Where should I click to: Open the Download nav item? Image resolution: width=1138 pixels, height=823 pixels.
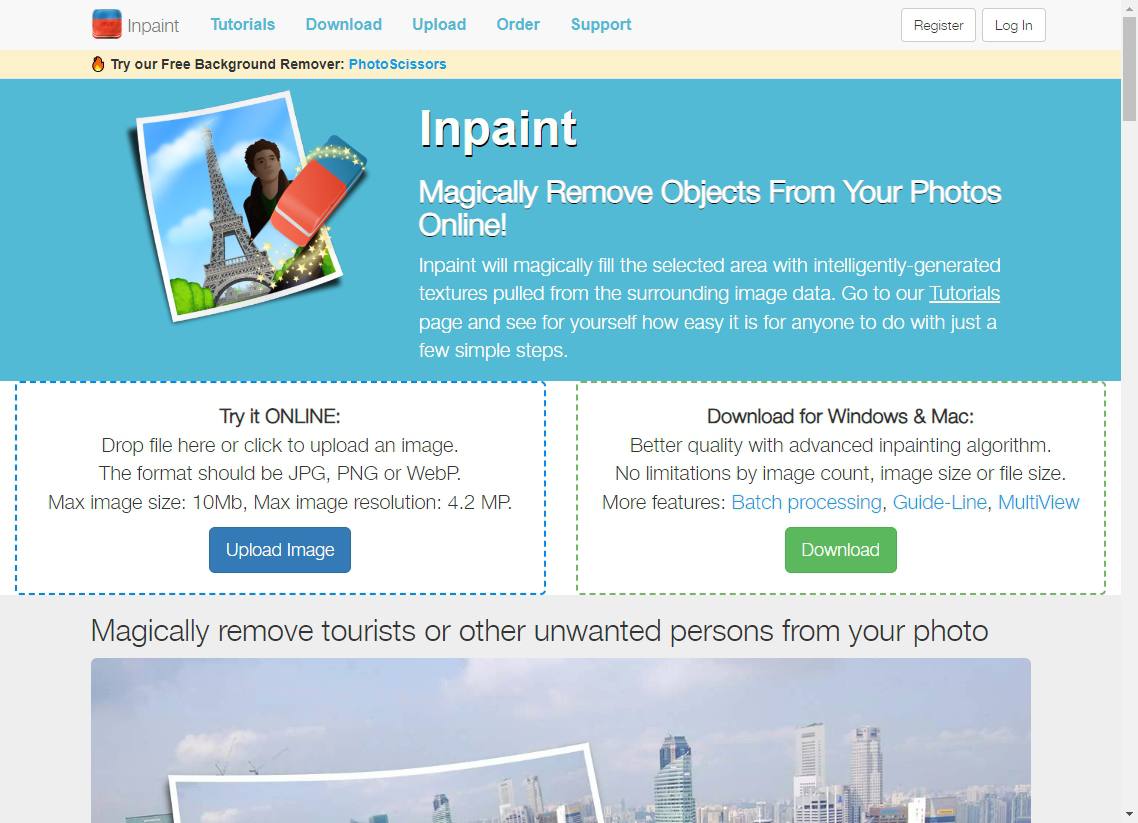click(343, 25)
